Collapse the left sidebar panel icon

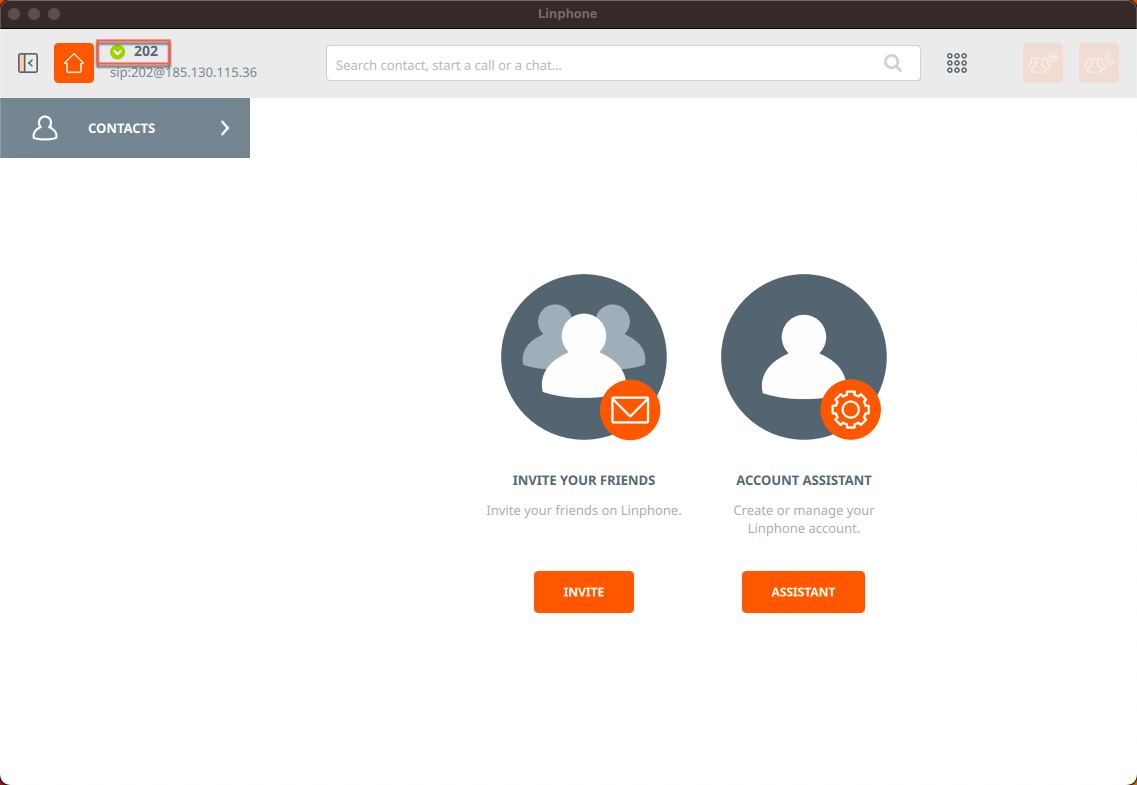coord(28,63)
